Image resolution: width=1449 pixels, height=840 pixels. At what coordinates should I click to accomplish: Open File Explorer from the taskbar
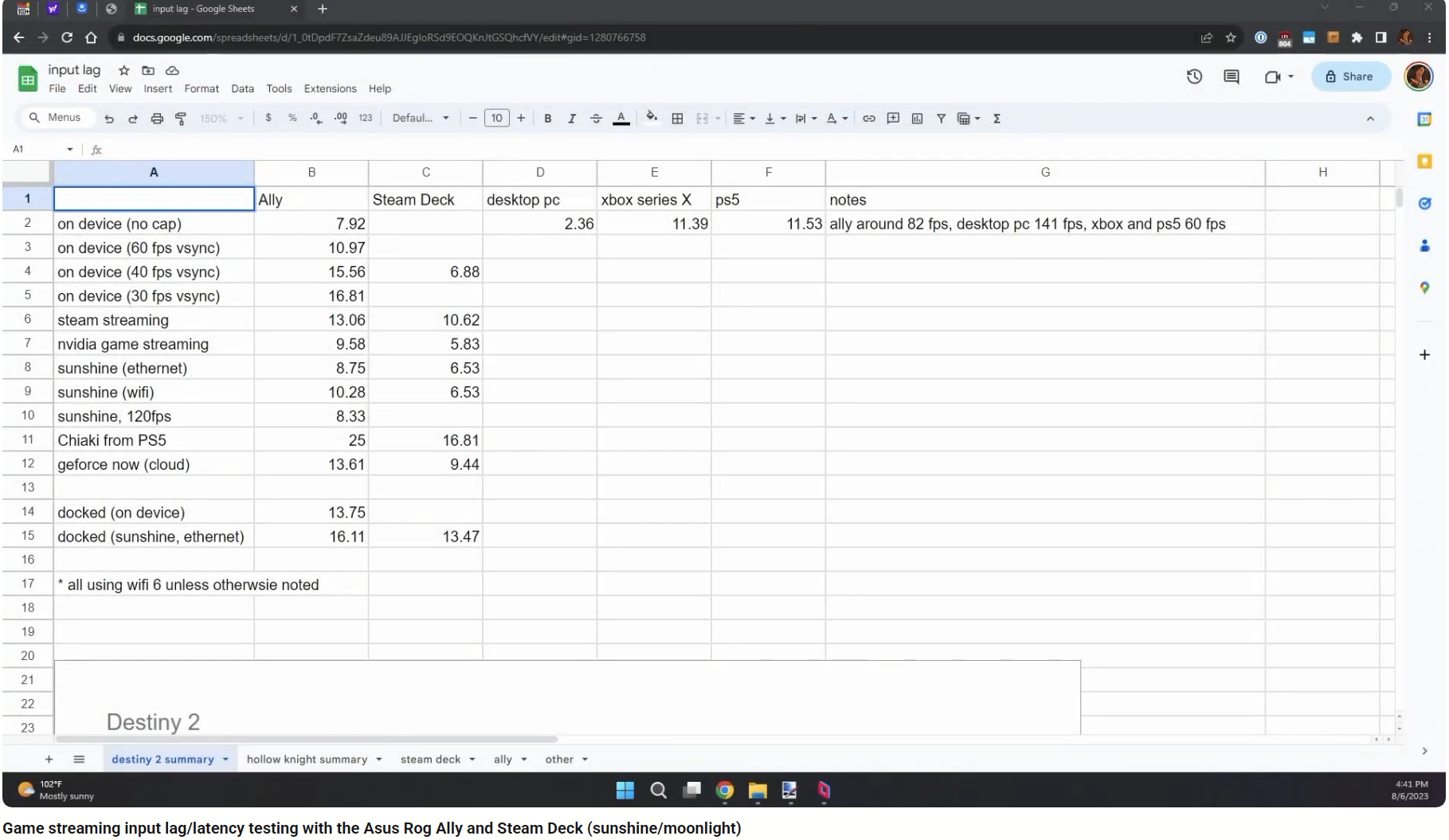[x=757, y=790]
